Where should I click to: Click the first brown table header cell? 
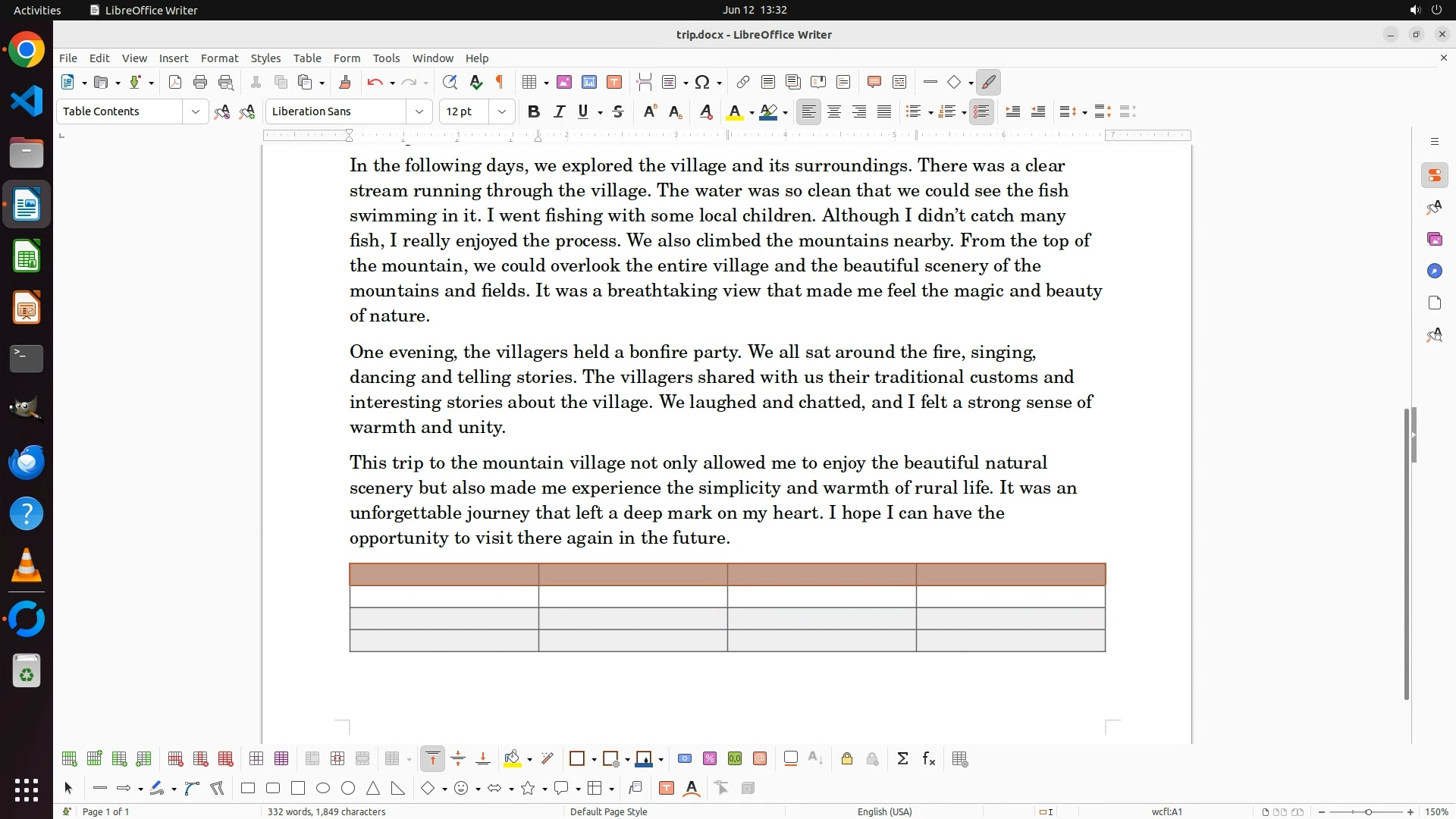click(444, 574)
